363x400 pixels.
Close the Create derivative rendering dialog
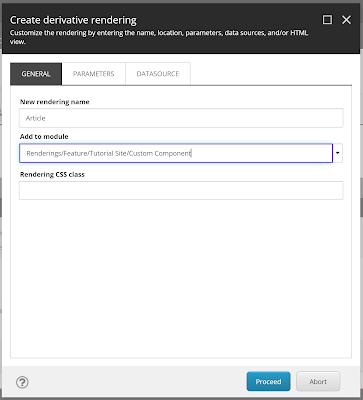tap(346, 20)
